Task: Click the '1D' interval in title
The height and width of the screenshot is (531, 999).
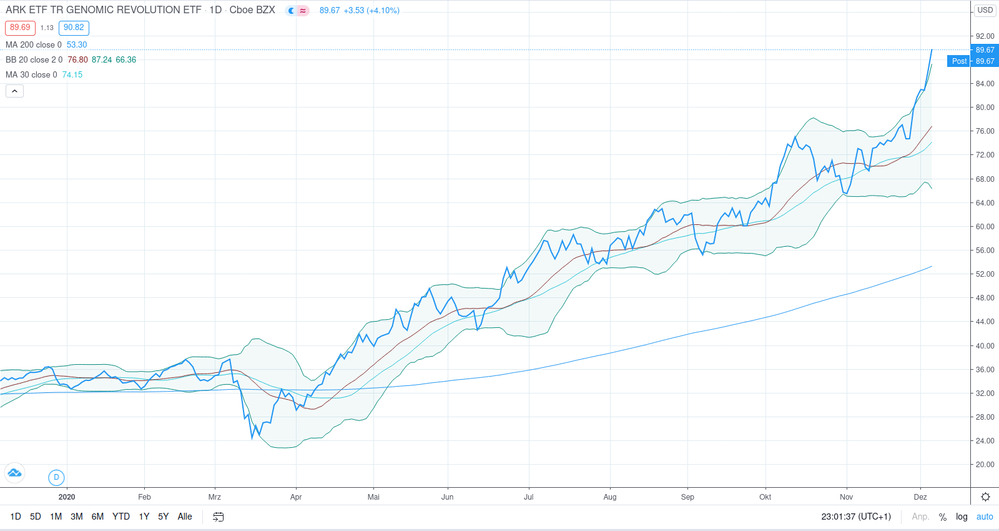Action: (x=215, y=10)
